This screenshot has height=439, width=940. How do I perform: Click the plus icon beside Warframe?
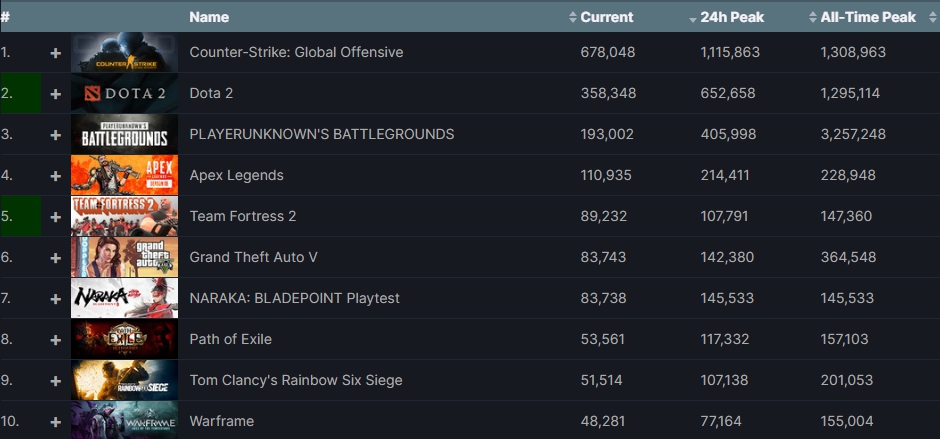56,421
